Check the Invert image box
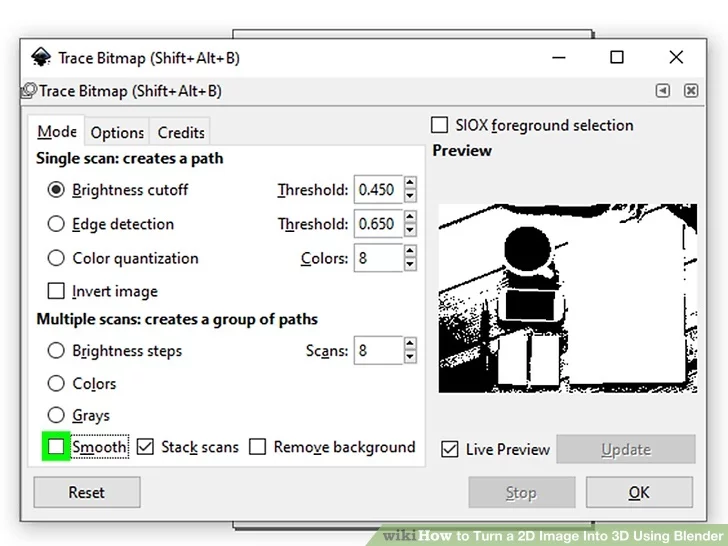The image size is (728, 546). (x=57, y=292)
